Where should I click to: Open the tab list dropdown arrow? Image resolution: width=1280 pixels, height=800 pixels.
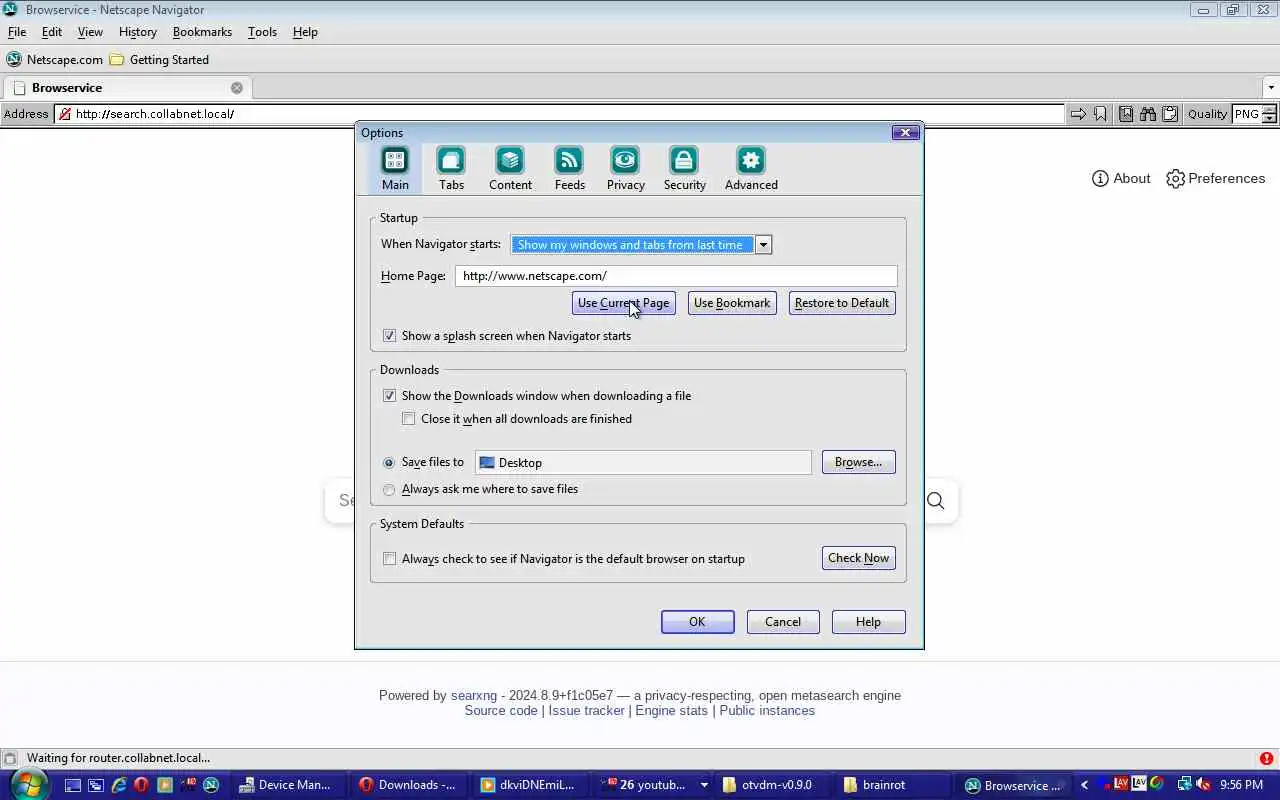click(x=1271, y=88)
